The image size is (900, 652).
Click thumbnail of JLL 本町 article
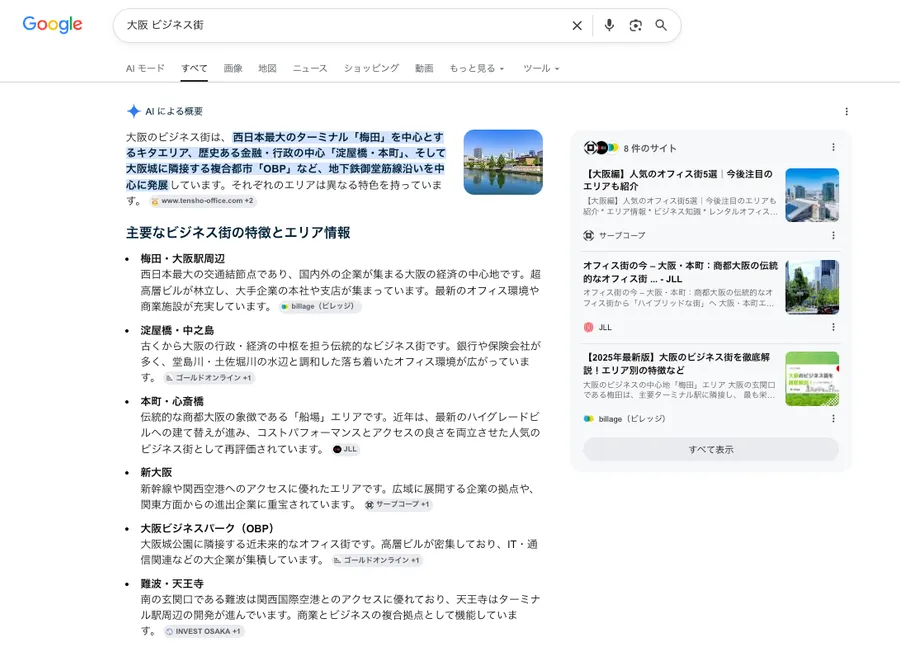point(812,287)
